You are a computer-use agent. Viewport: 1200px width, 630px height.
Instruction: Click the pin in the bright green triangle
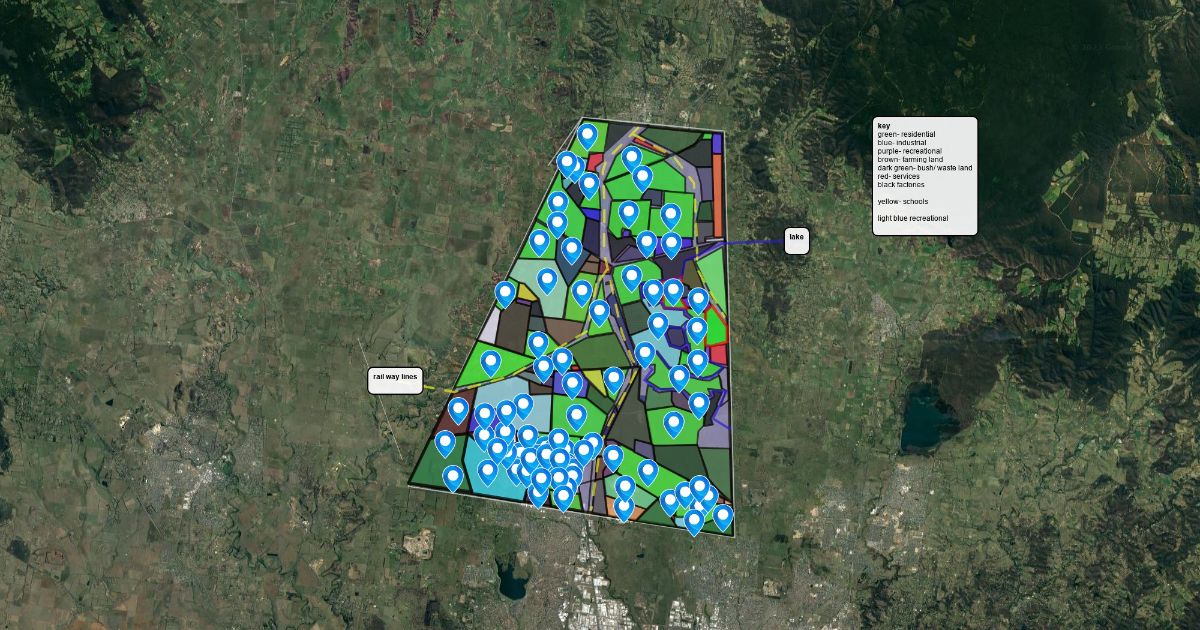(x=490, y=361)
